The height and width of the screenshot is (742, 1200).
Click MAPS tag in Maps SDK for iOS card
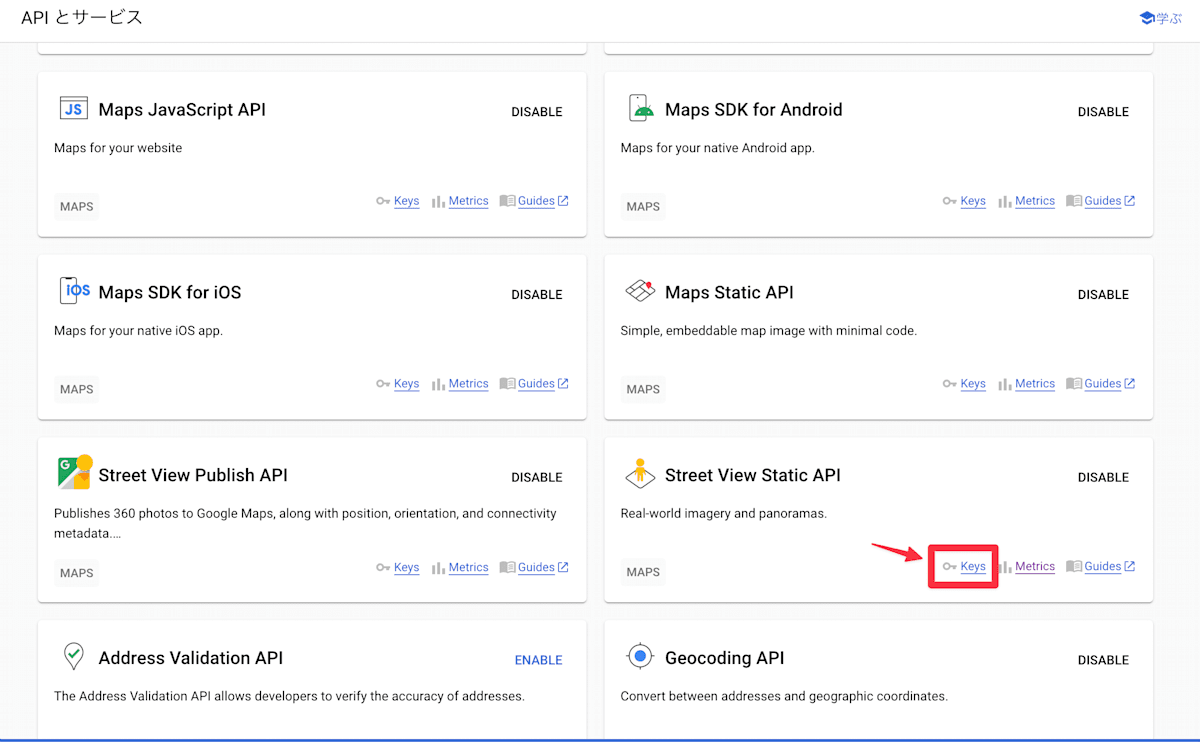coord(77,389)
